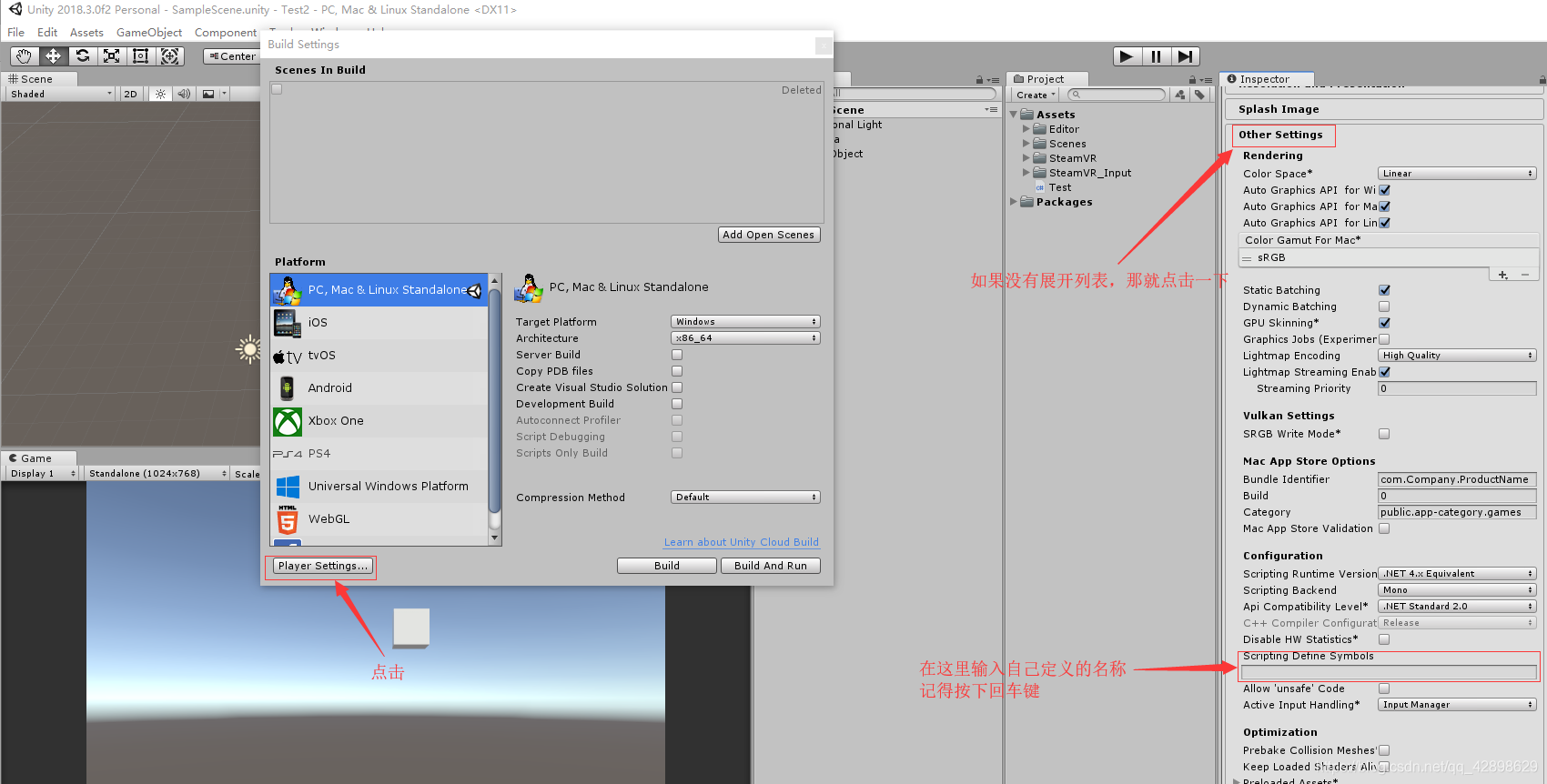The image size is (1547, 784).
Task: Toggle SRGB Write Mode checkbox
Action: [x=1384, y=434]
